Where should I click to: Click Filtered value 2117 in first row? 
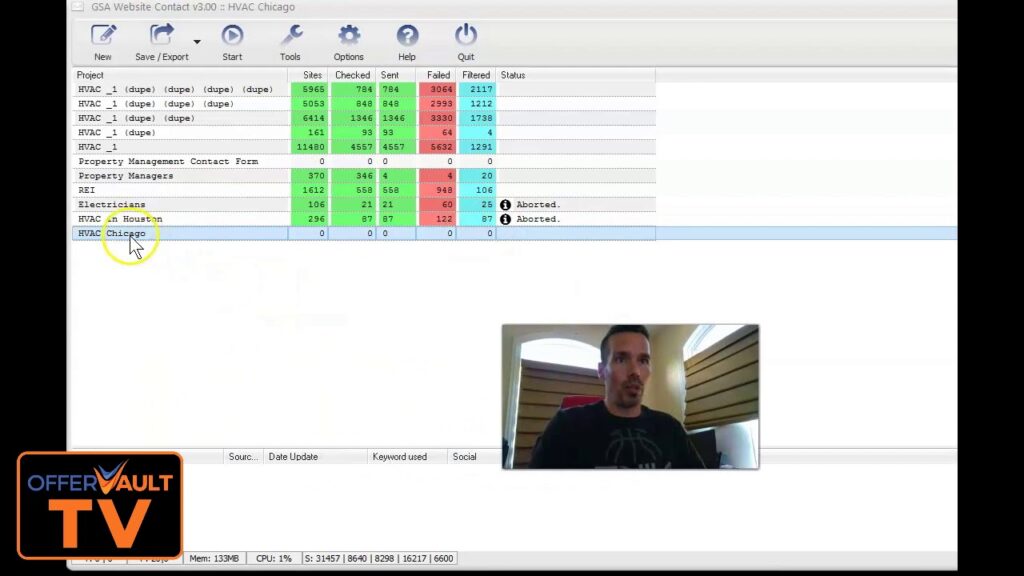click(481, 89)
